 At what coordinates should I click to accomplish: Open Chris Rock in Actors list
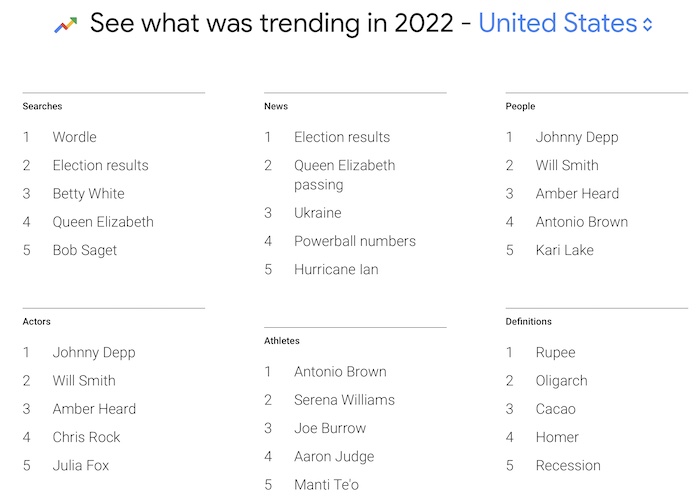86,437
